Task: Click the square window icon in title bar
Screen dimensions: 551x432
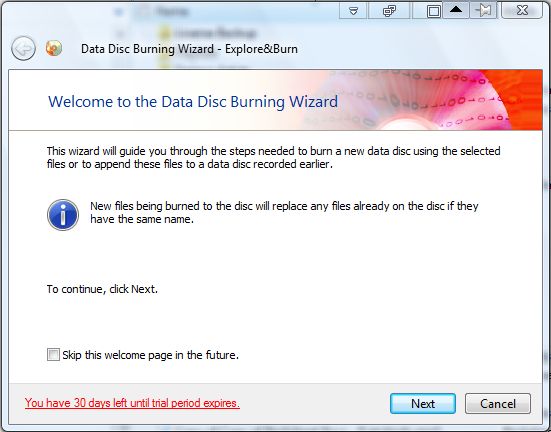Action: (434, 11)
